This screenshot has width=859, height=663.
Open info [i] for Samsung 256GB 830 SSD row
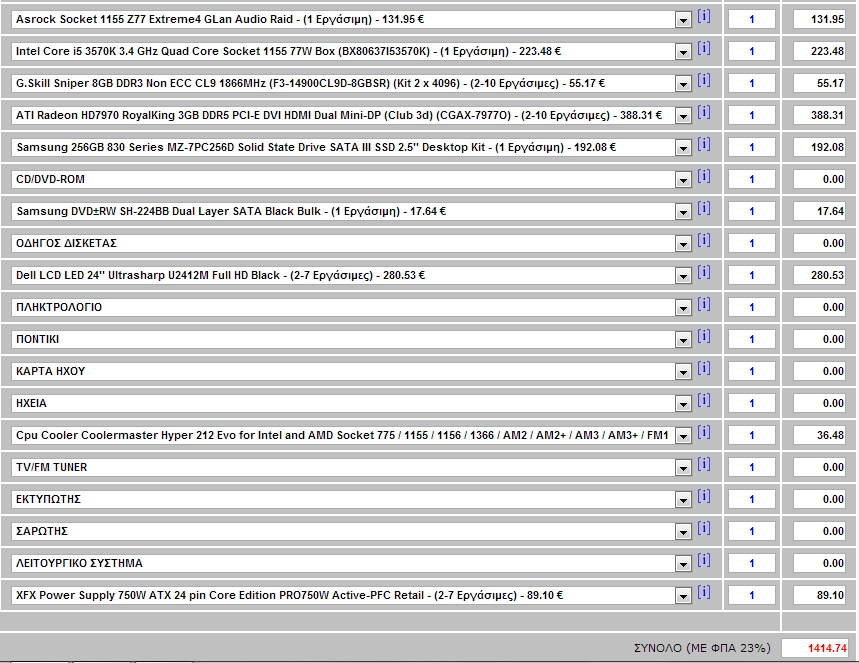(704, 145)
